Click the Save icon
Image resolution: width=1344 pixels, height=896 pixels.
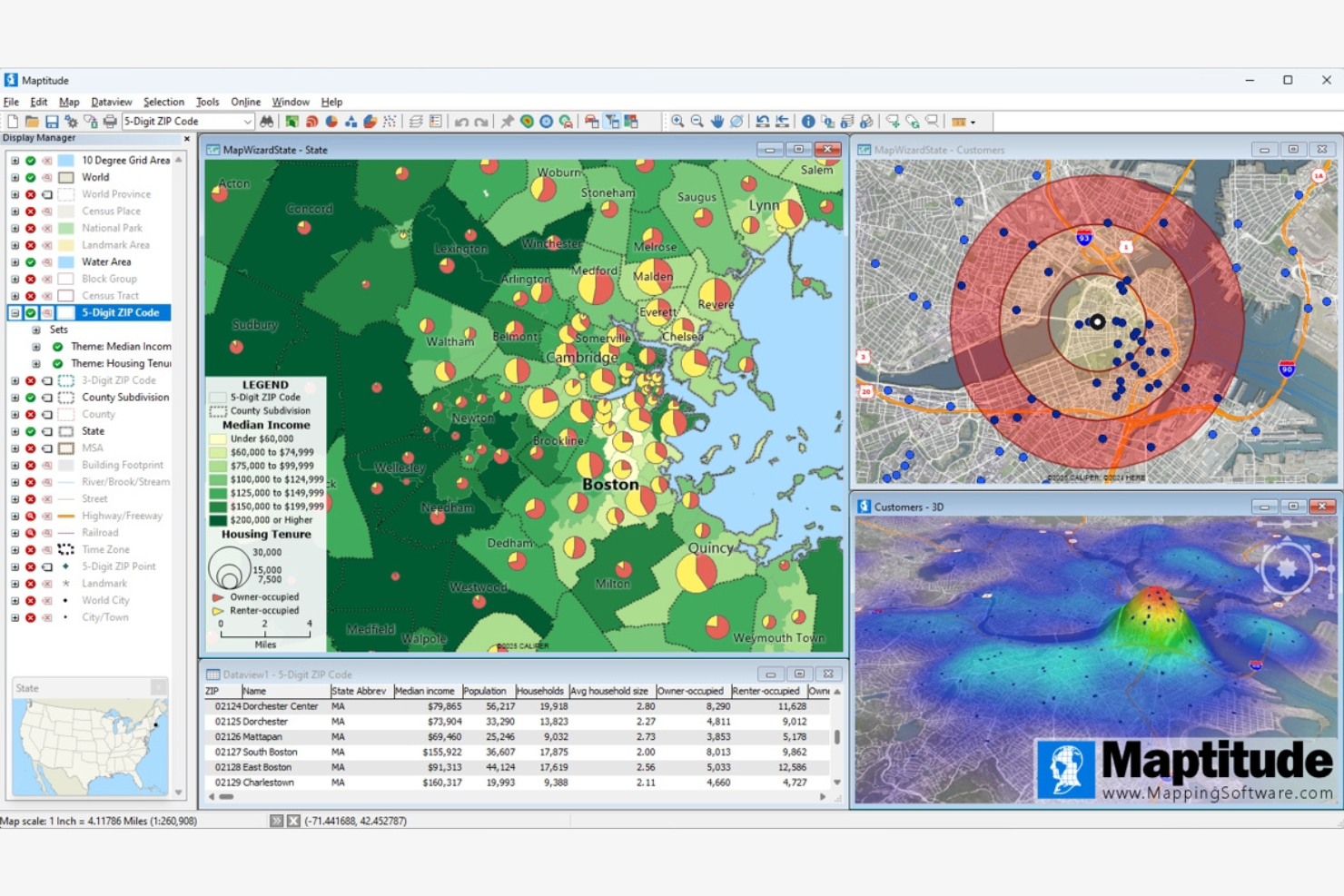tap(52, 120)
